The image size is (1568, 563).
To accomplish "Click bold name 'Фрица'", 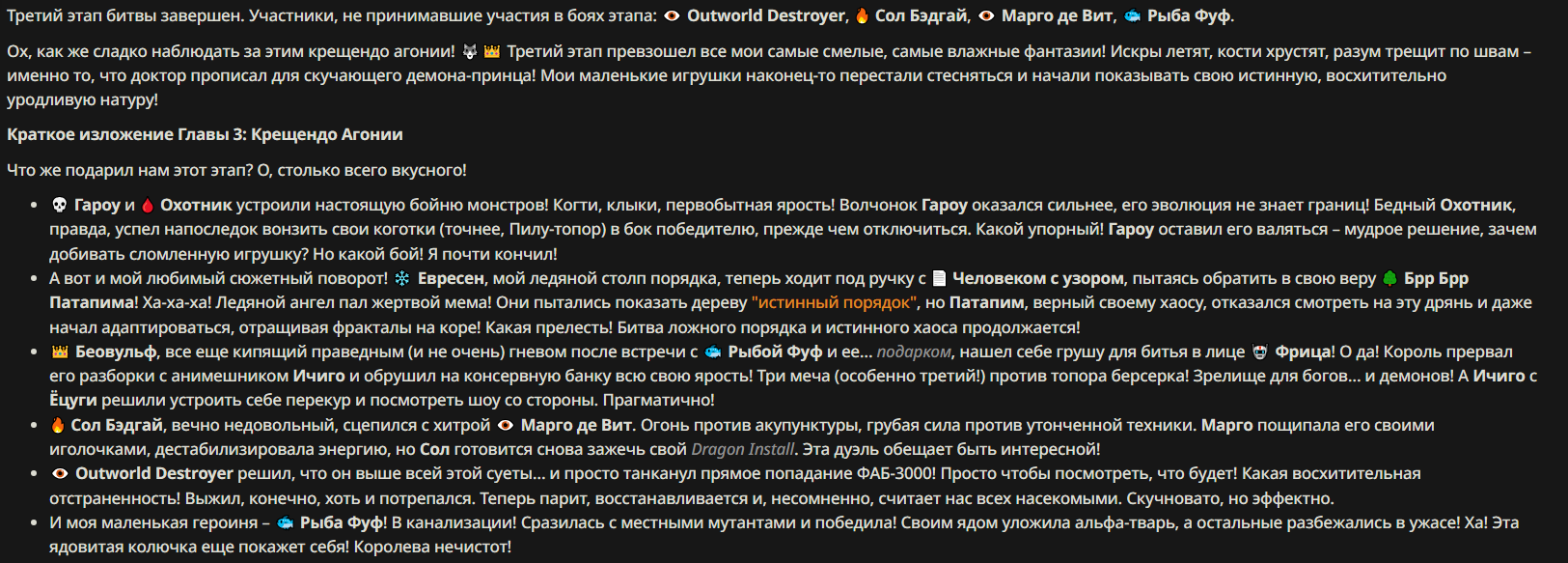I will tap(1302, 352).
